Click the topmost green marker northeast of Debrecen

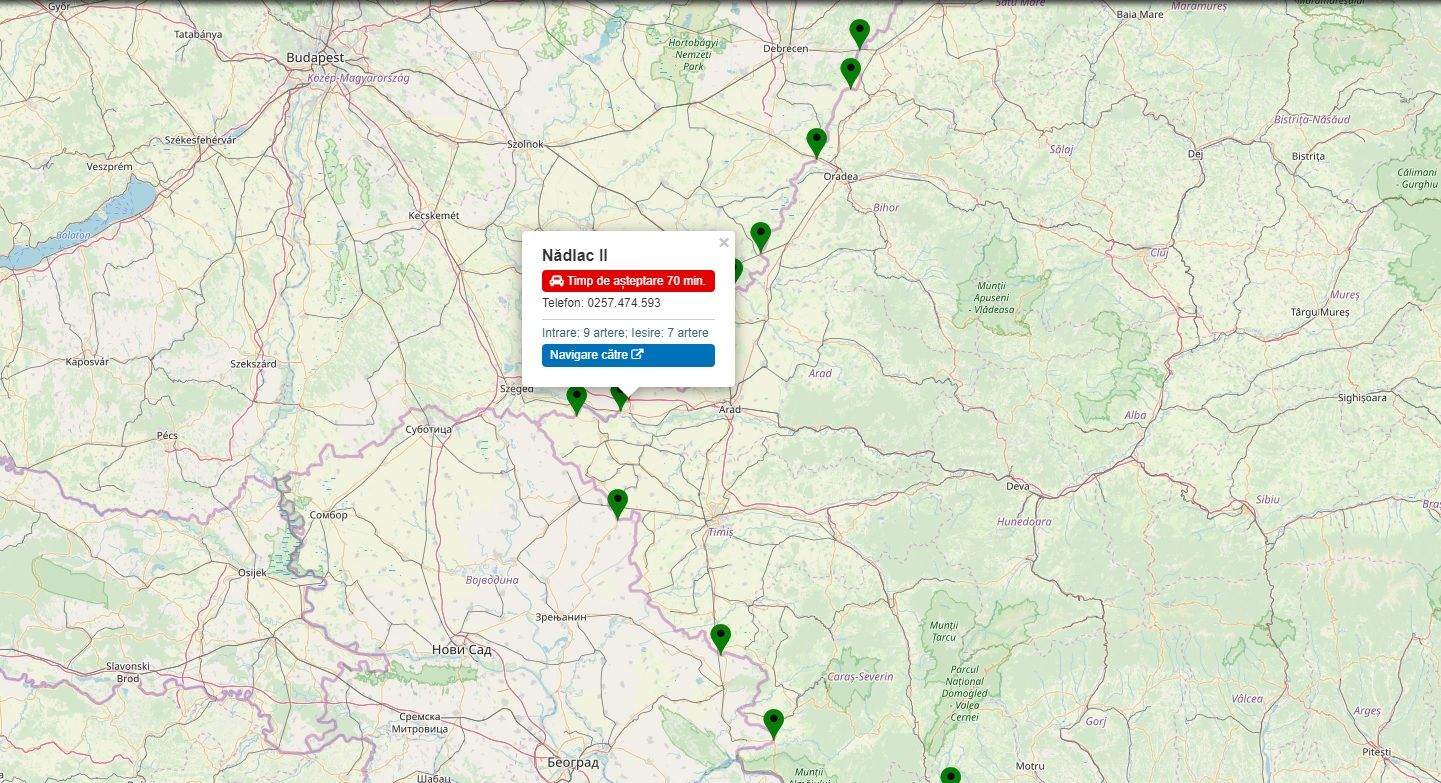[859, 32]
